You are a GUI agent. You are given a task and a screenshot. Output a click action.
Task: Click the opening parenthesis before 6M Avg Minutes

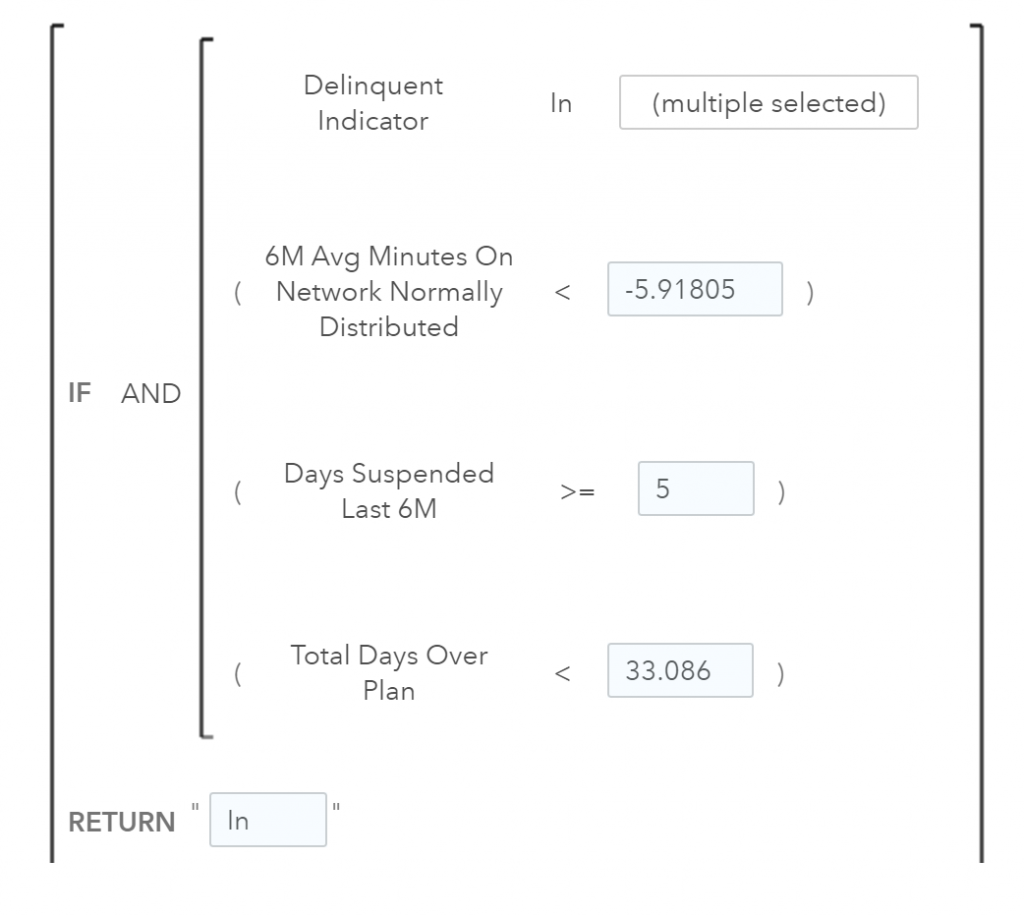click(237, 296)
